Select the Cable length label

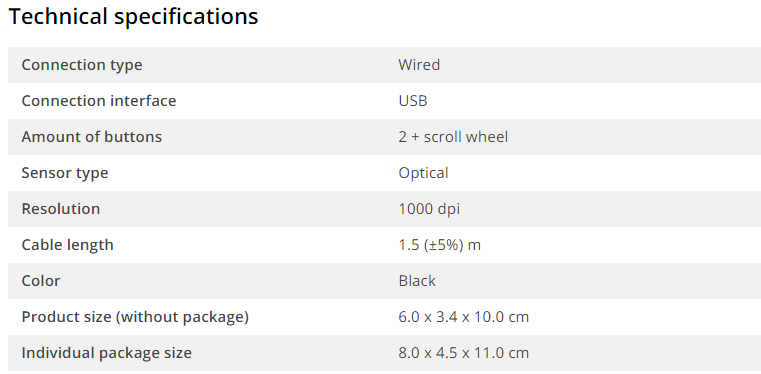coord(67,245)
